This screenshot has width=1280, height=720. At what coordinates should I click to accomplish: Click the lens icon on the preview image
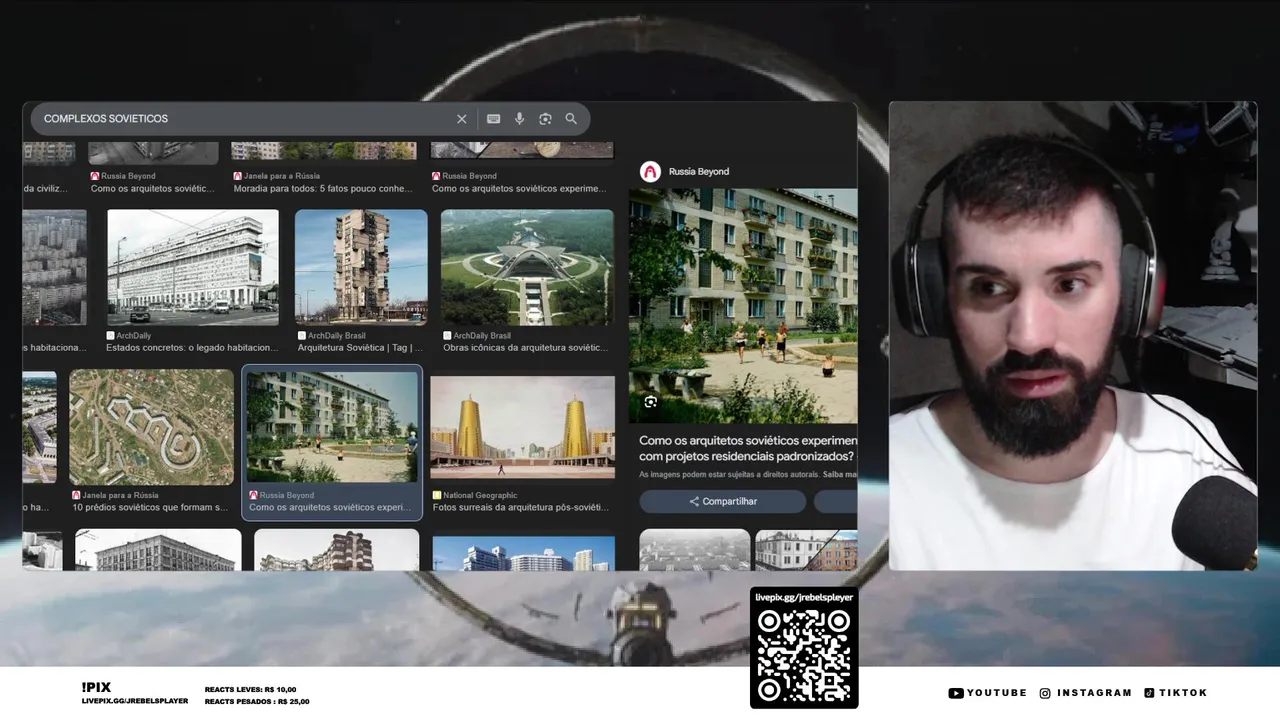pos(650,402)
